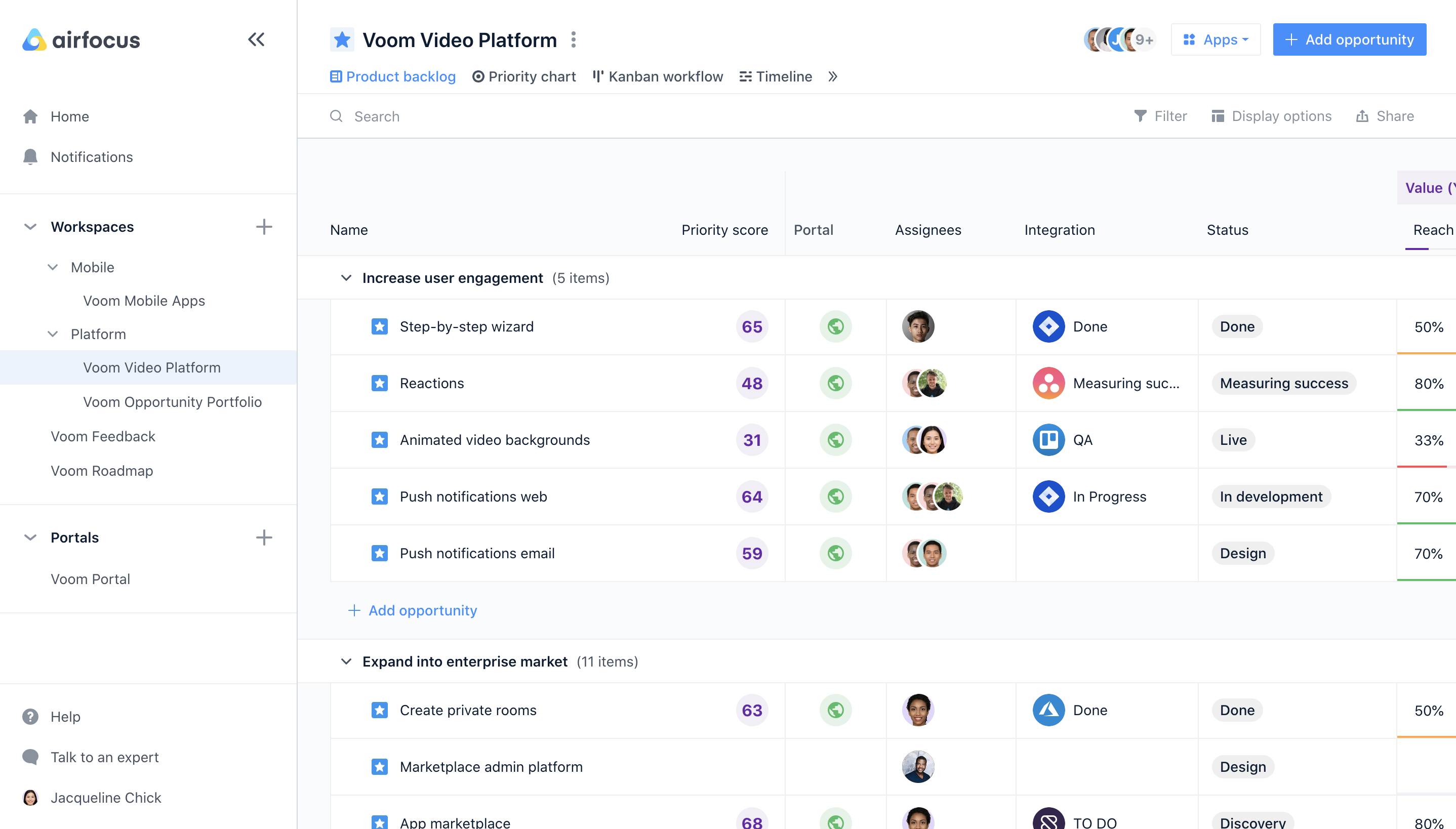
Task: Switch to the Kanban workflow tab
Action: pos(658,76)
